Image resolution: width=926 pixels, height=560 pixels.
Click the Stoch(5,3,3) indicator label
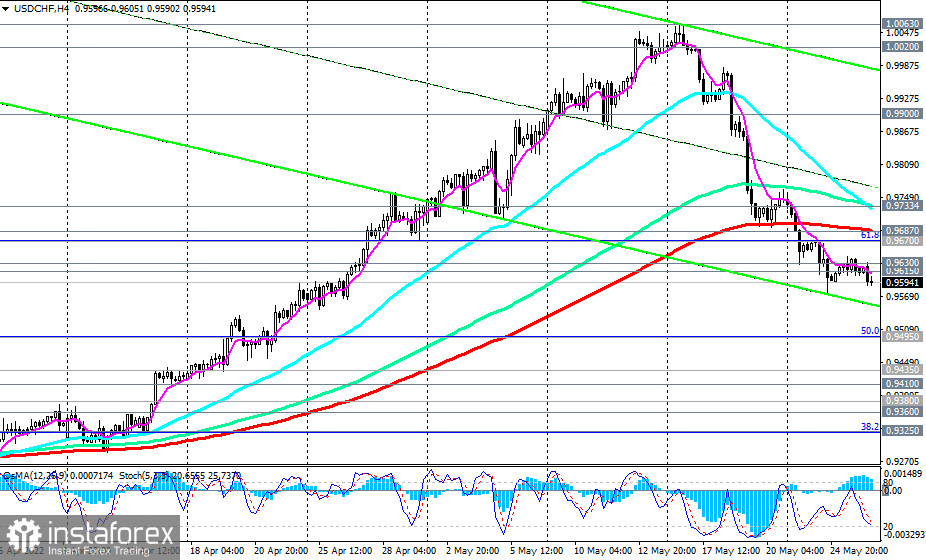pos(146,475)
